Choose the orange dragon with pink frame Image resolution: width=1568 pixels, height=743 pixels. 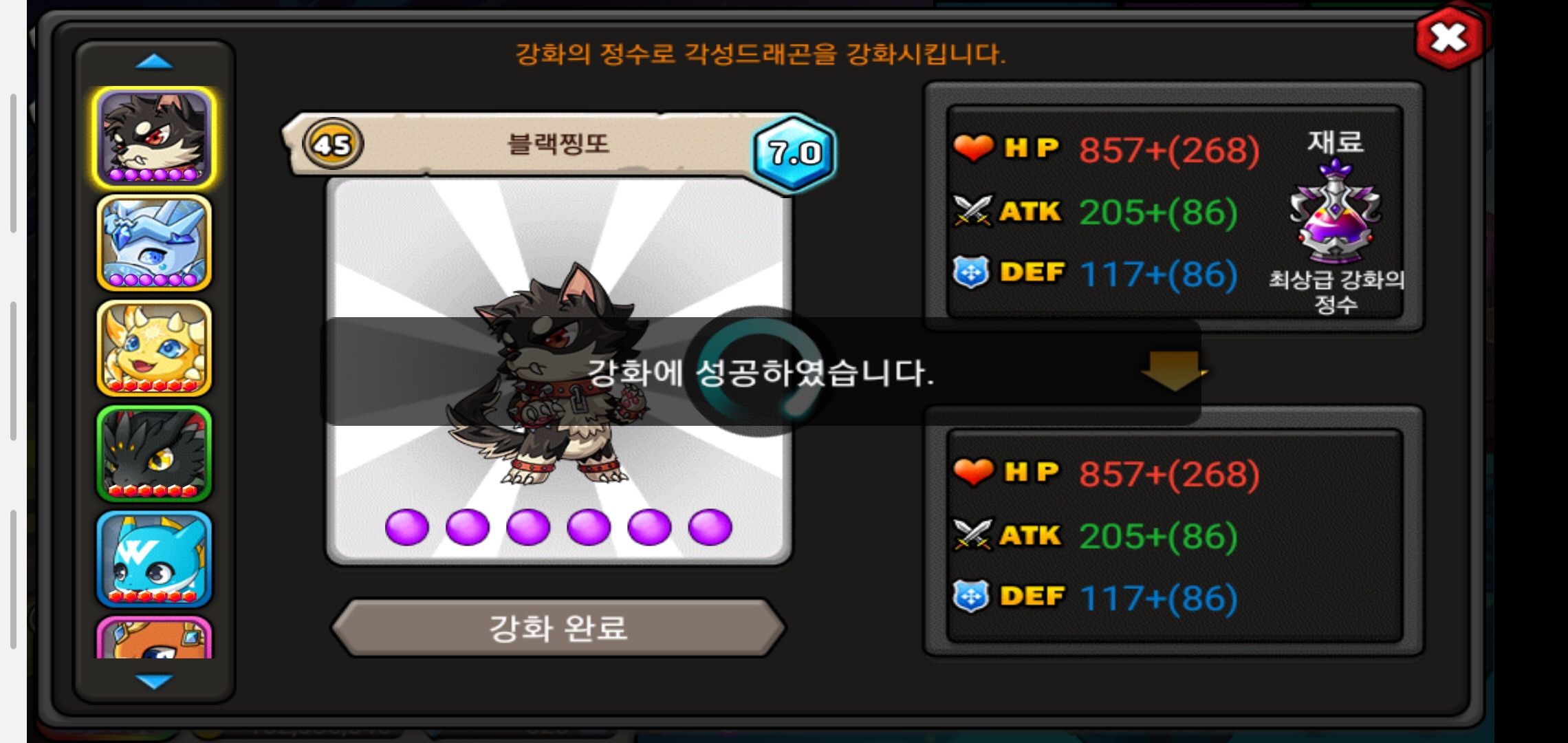154,638
